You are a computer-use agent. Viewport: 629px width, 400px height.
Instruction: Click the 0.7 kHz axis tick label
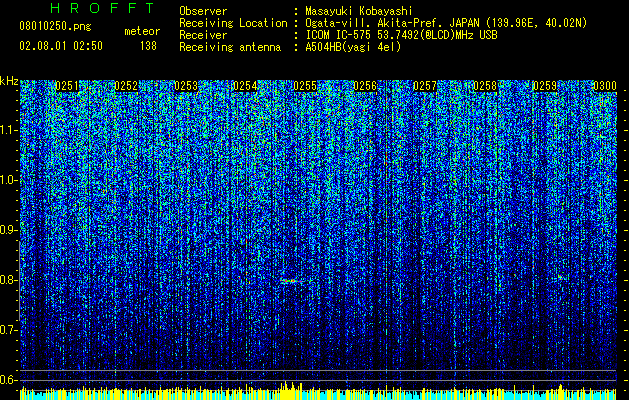8,330
